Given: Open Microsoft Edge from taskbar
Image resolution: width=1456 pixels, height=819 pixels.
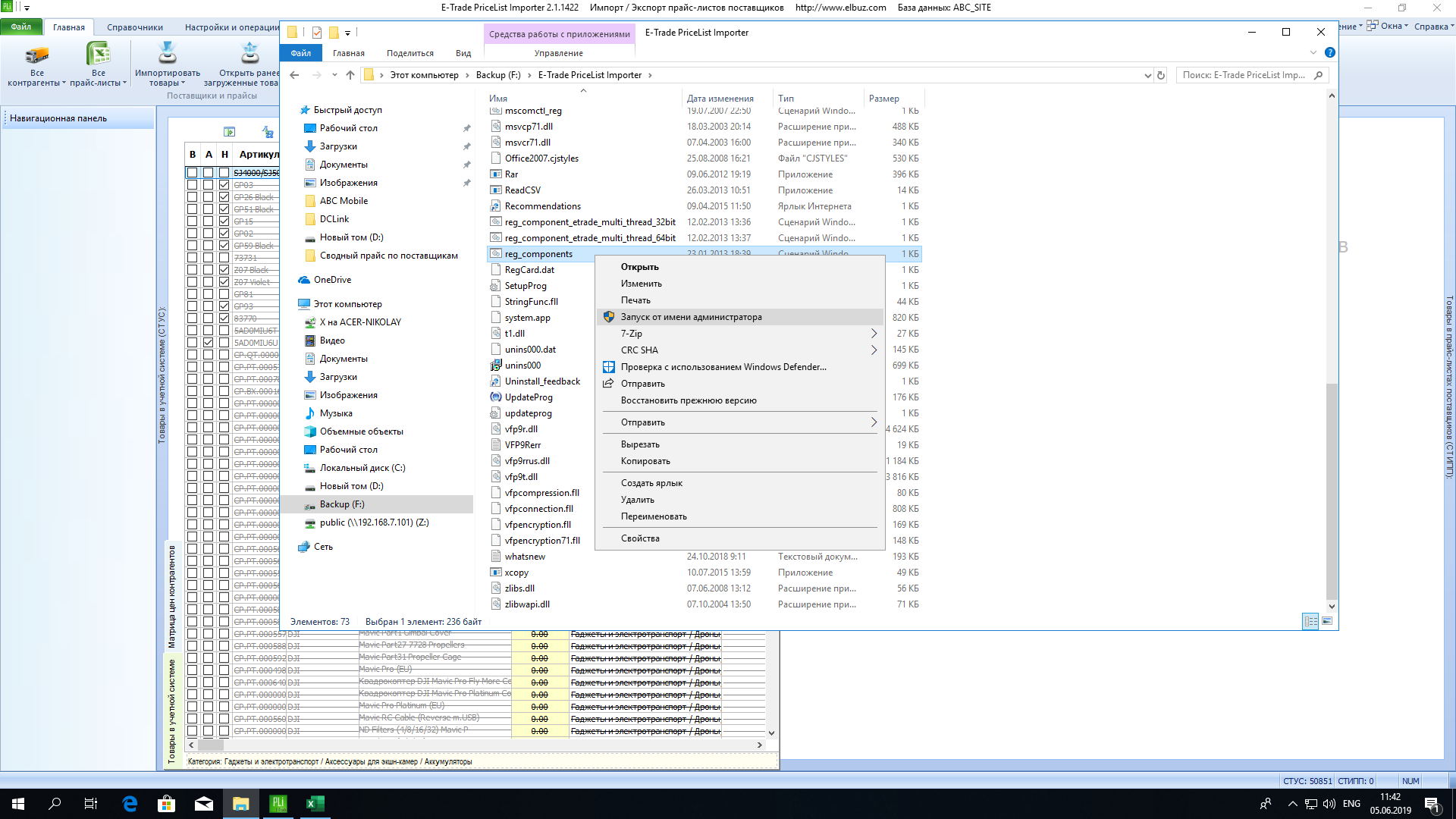Looking at the screenshot, I should click(130, 804).
